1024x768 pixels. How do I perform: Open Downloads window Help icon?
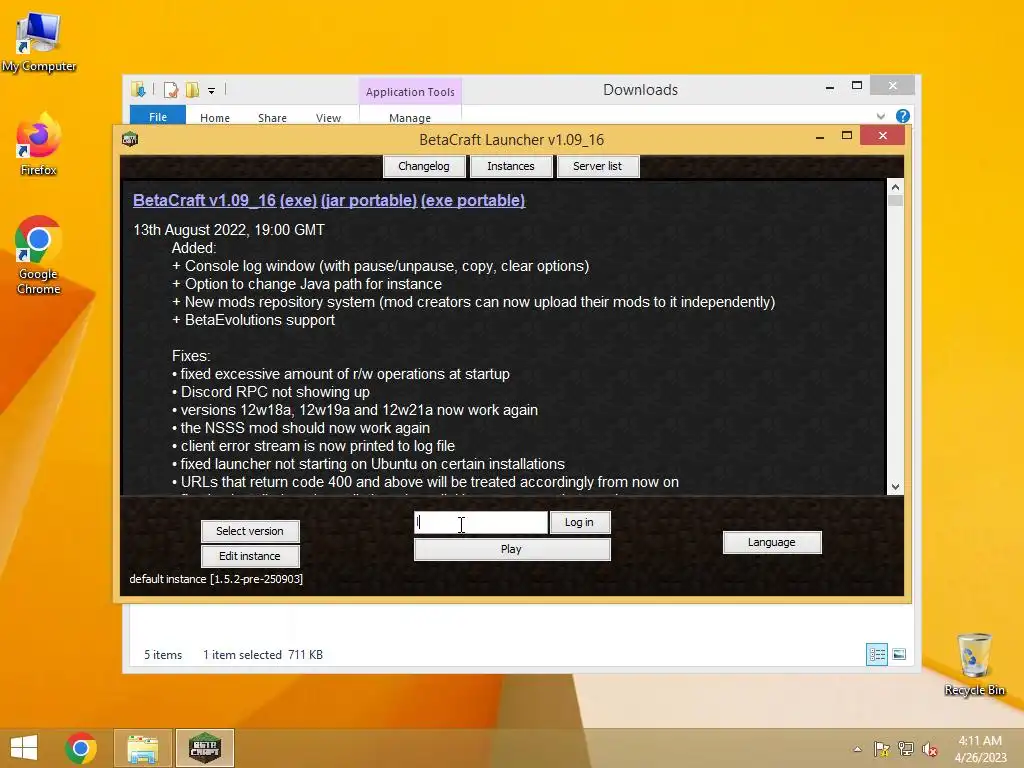[903, 116]
